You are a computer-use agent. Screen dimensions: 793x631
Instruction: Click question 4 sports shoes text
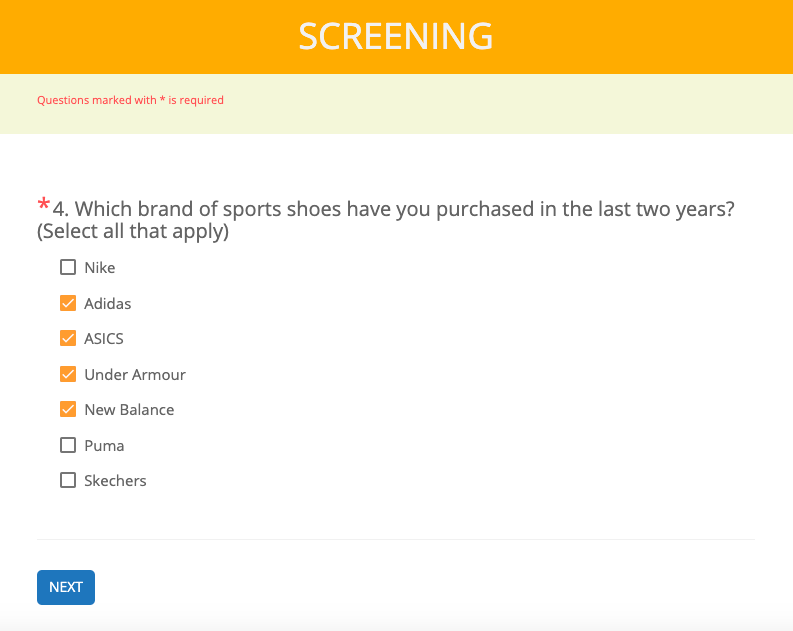(386, 219)
